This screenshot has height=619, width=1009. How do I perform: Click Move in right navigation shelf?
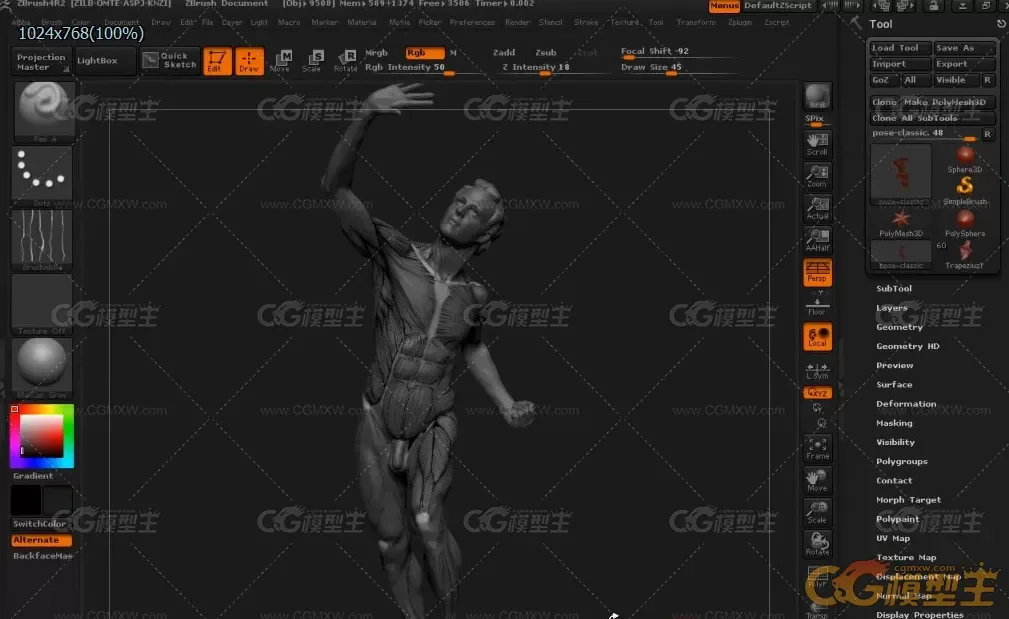point(817,481)
